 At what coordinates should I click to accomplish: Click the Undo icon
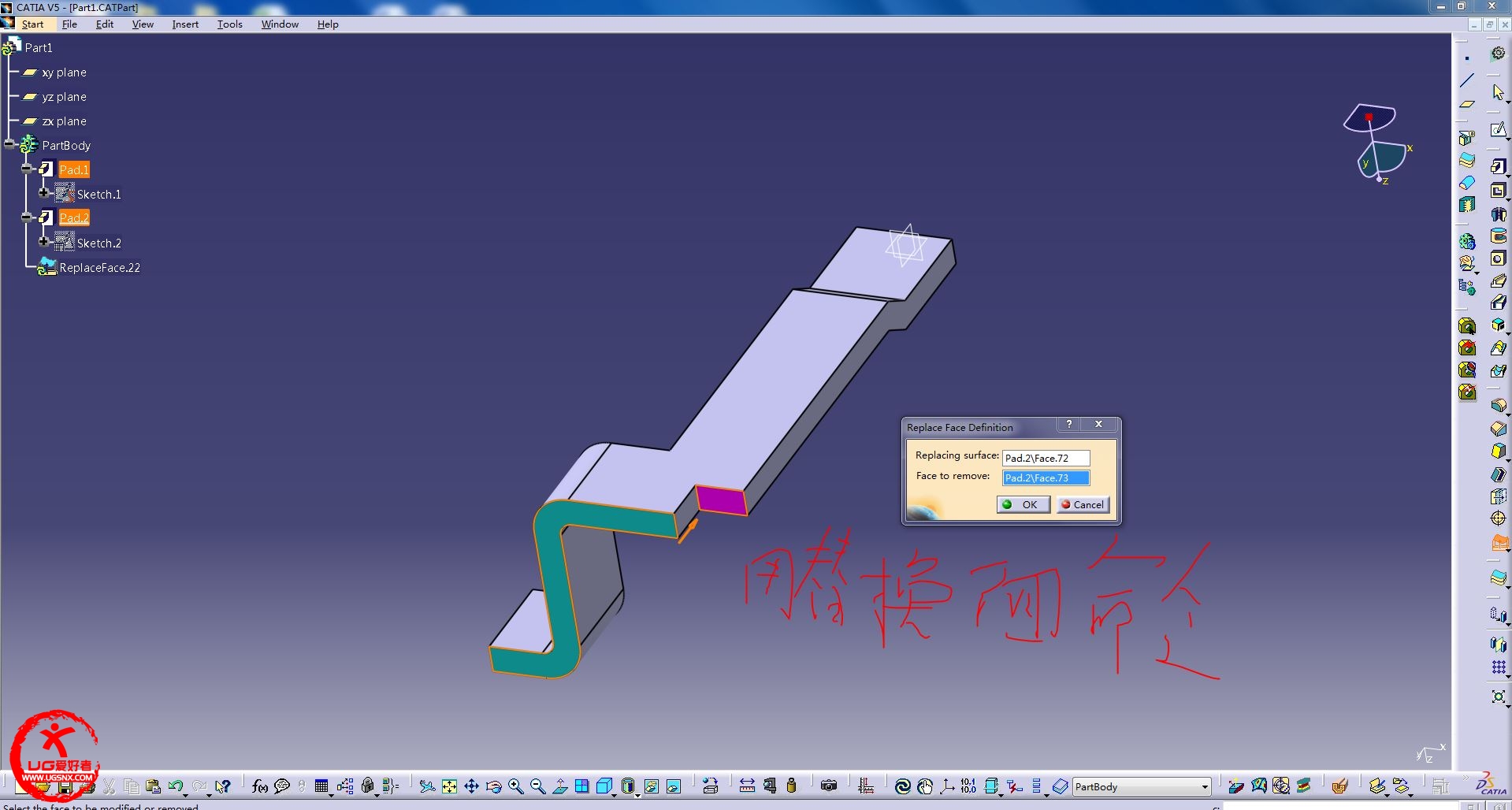tap(174, 786)
